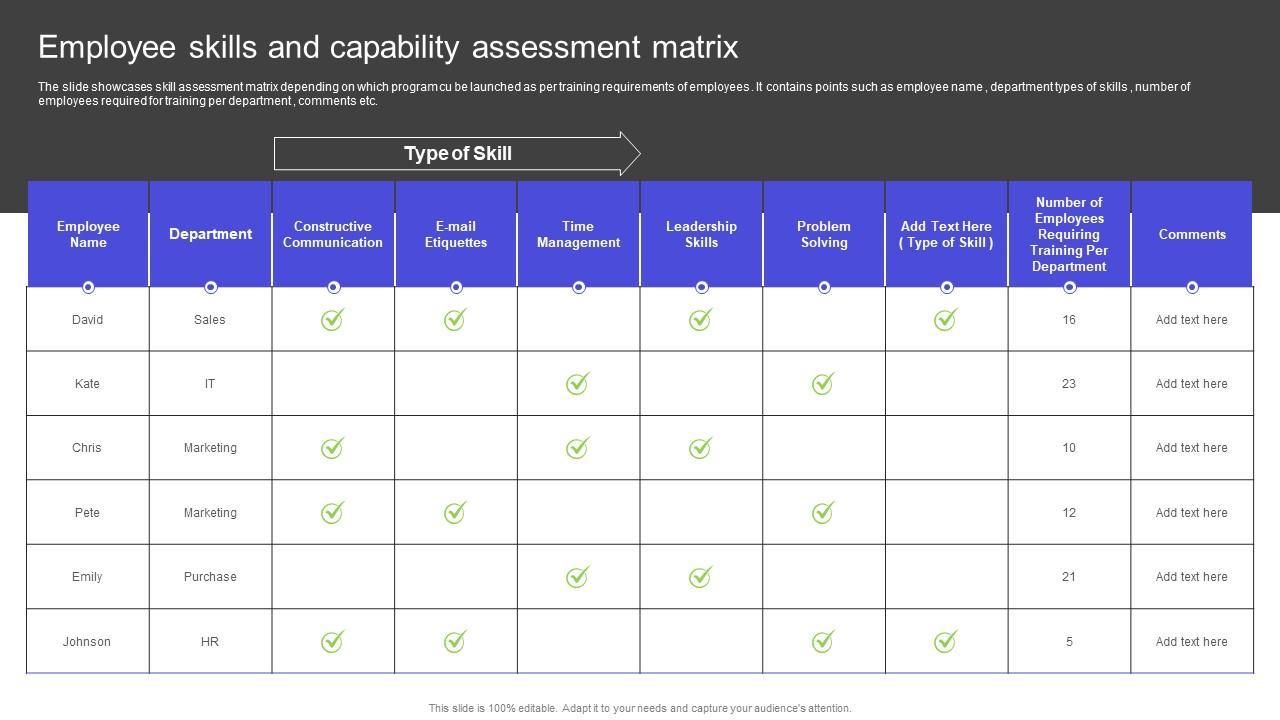Click Emily's employee name cell
The width and height of the screenshot is (1280, 720).
87,577
